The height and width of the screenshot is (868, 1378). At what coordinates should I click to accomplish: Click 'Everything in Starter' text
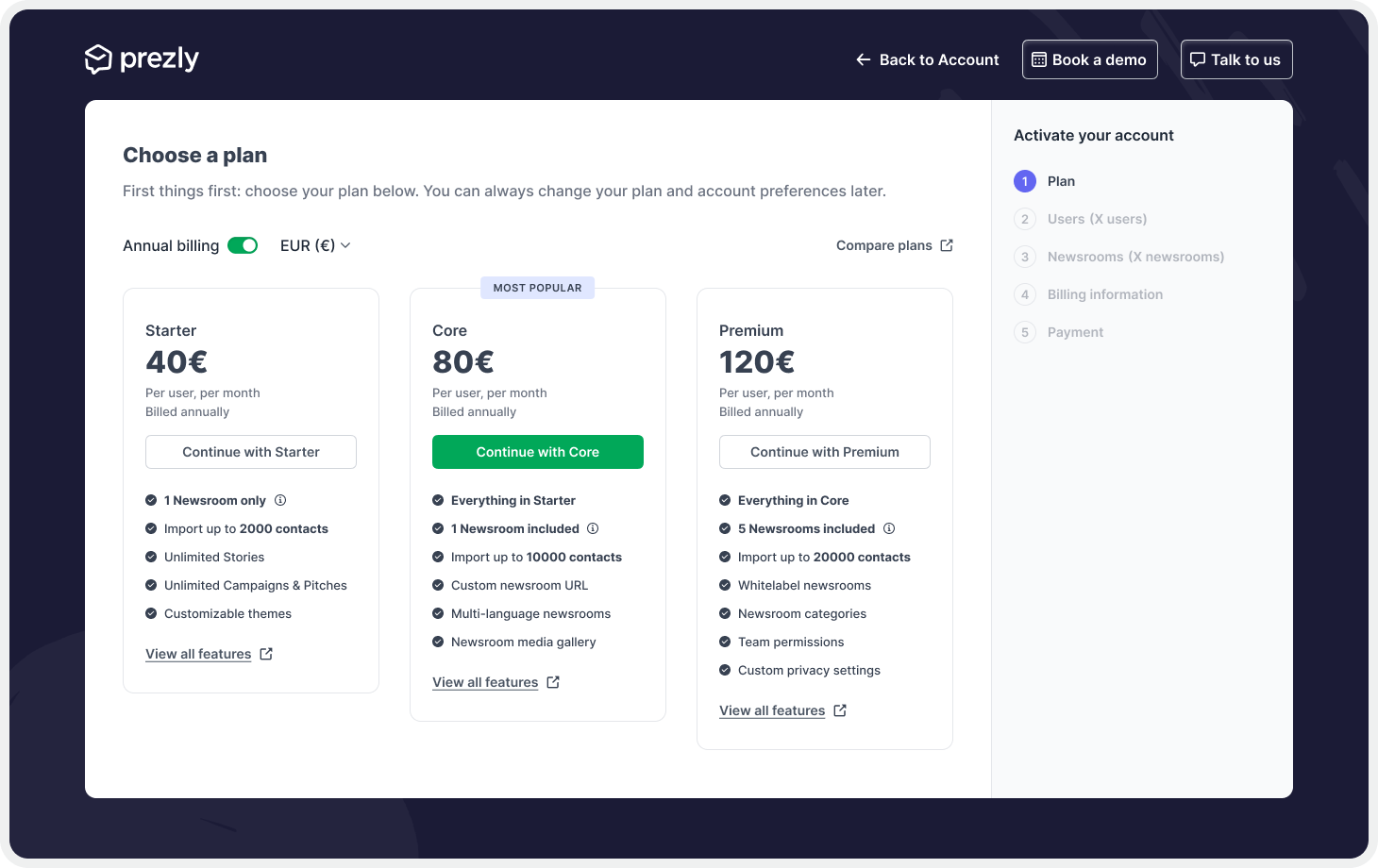pyautogui.click(x=513, y=500)
